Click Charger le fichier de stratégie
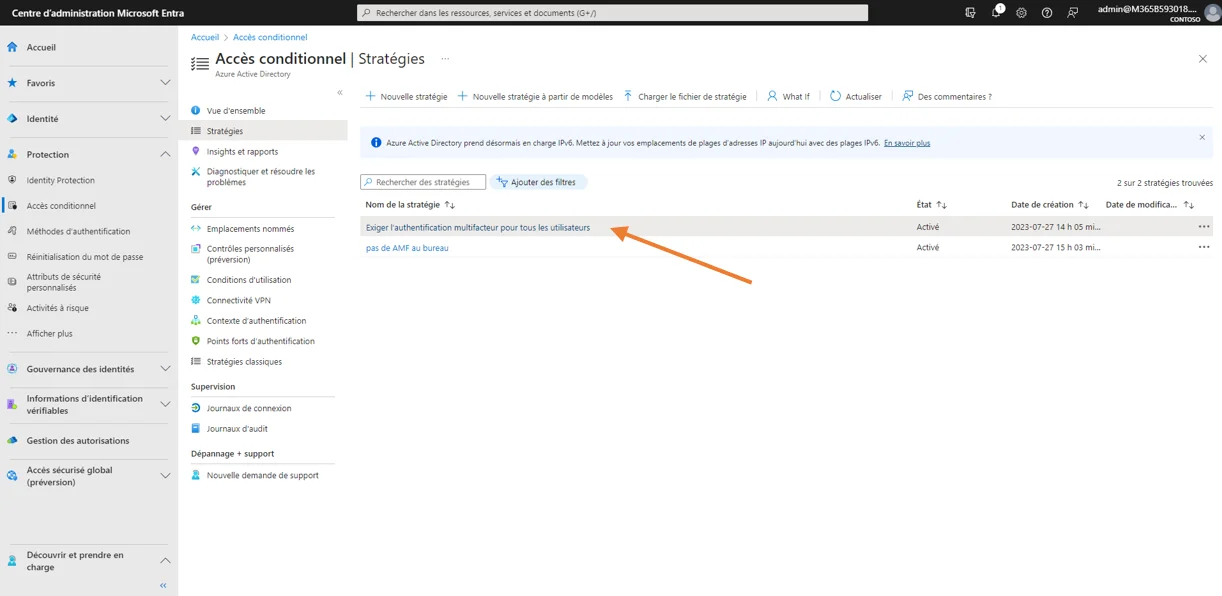Viewport: 1222px width, 596px height. [685, 97]
